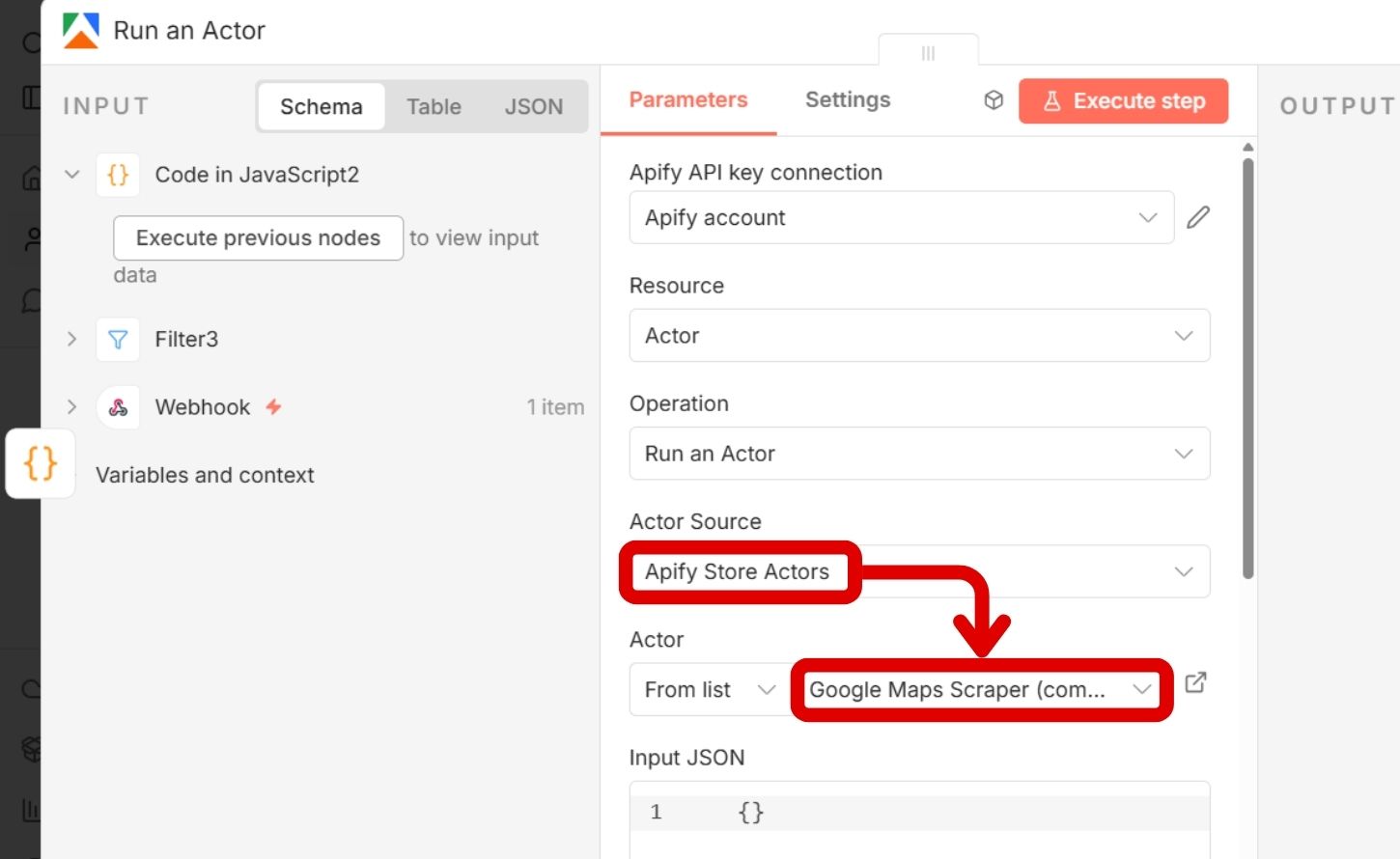Image resolution: width=1400 pixels, height=859 pixels.
Task: Open Actor in new tab via external link icon
Action: [x=1195, y=683]
